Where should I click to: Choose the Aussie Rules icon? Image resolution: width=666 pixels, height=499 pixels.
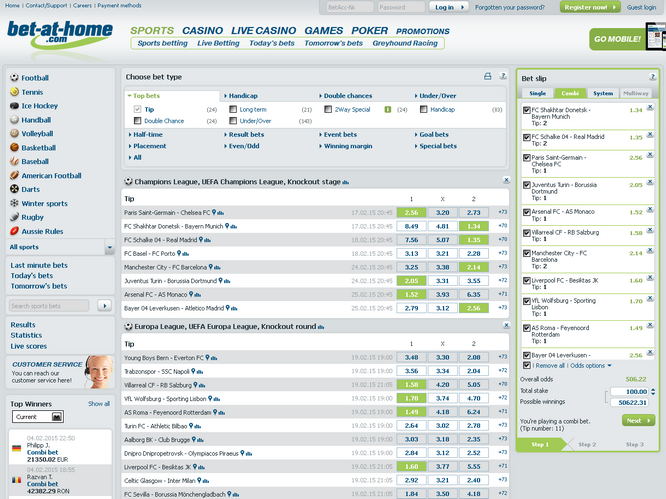point(14,231)
